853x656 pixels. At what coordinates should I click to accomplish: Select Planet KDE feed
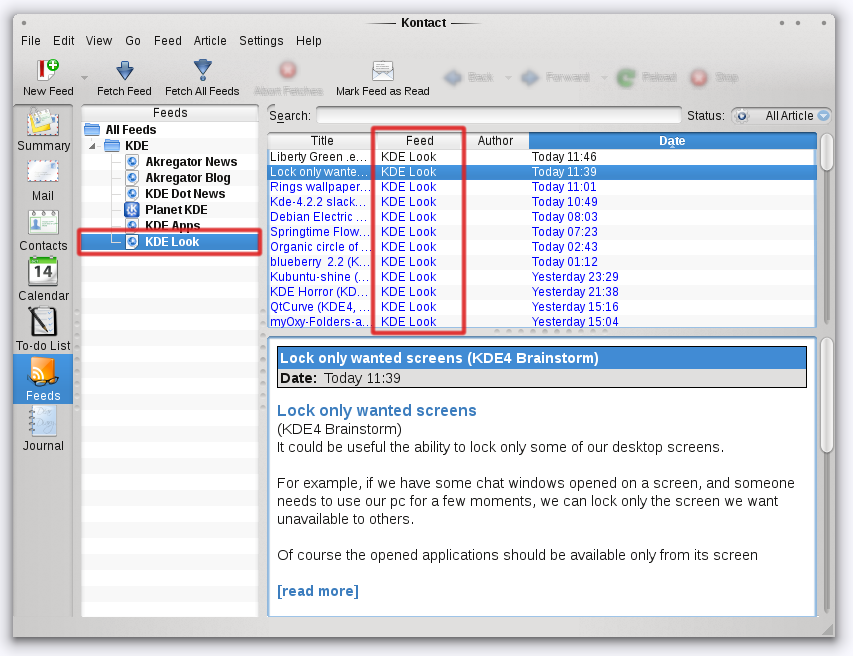[176, 209]
